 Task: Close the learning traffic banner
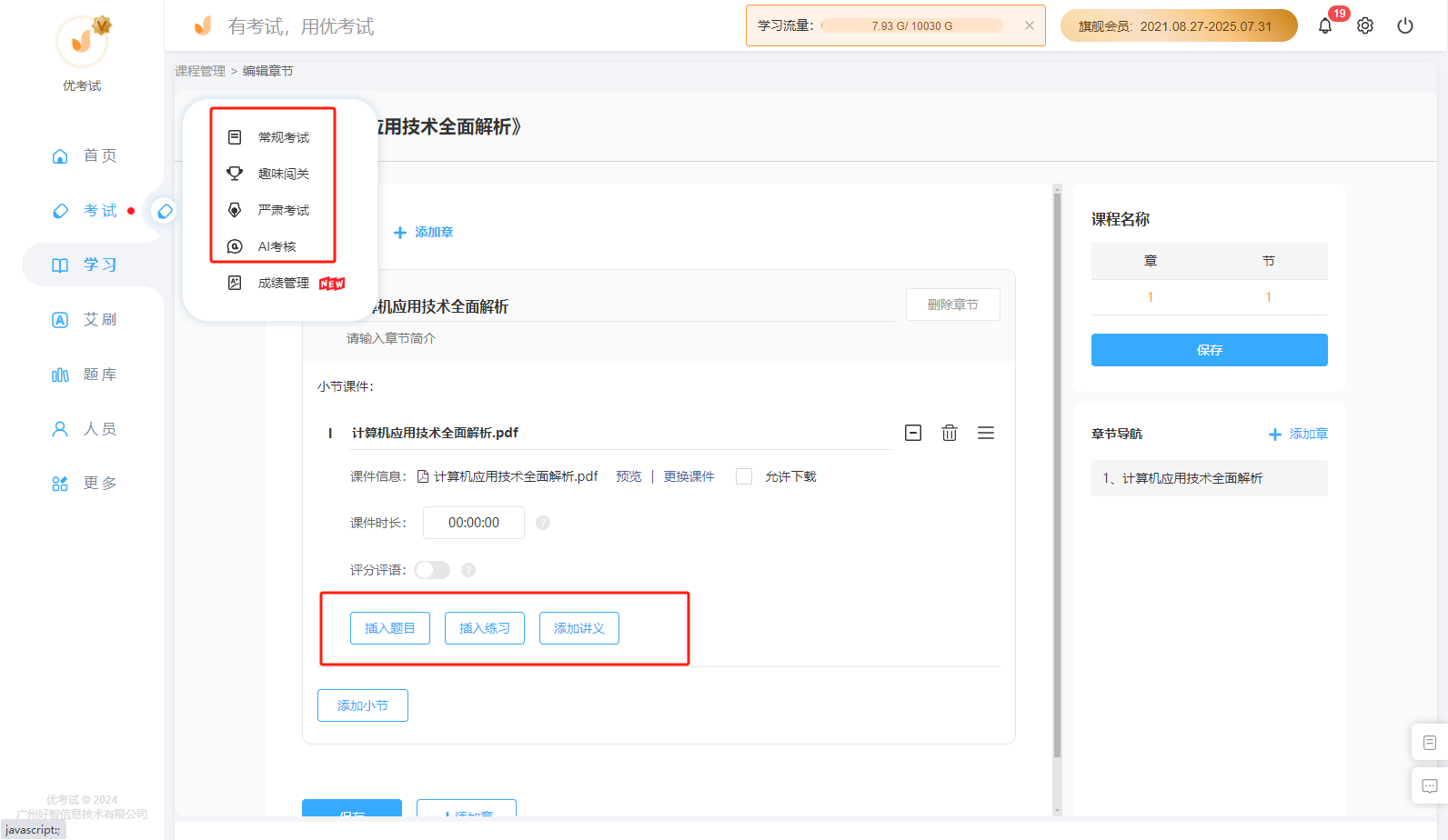tap(1030, 25)
